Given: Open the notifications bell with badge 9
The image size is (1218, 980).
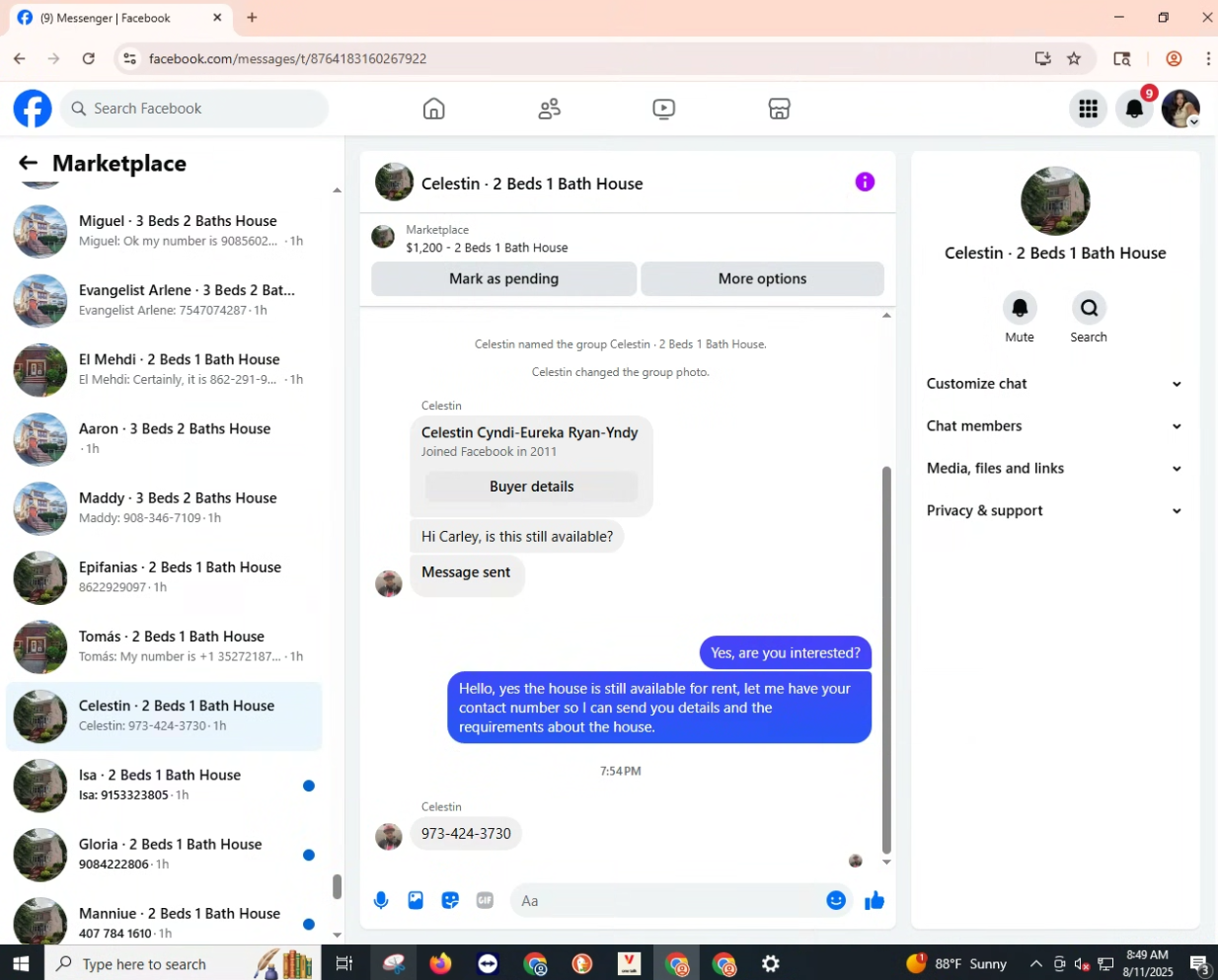Looking at the screenshot, I should [1135, 109].
